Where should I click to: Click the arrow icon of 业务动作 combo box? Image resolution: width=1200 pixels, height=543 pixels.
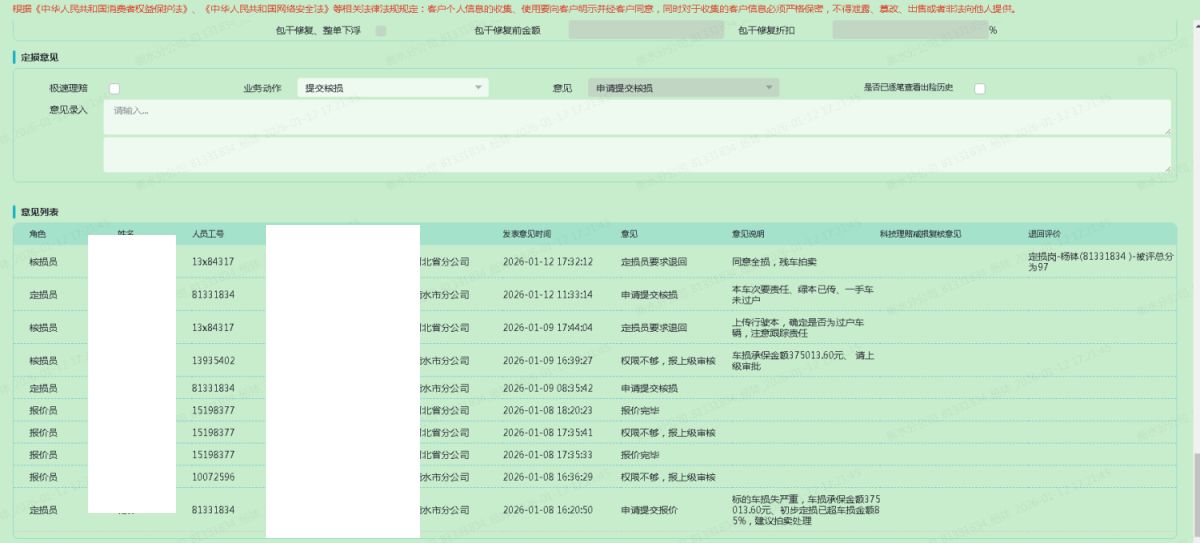point(479,88)
